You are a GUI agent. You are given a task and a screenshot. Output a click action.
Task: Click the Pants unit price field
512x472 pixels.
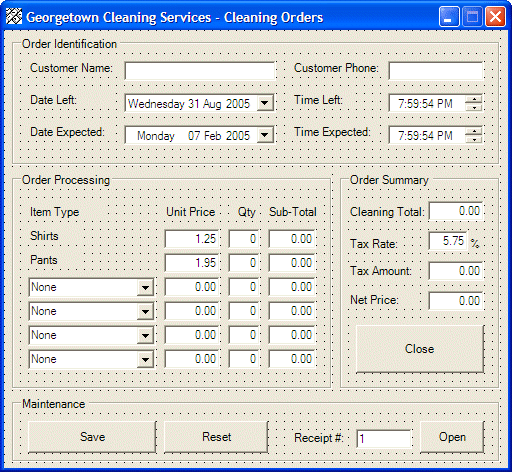tap(192, 263)
